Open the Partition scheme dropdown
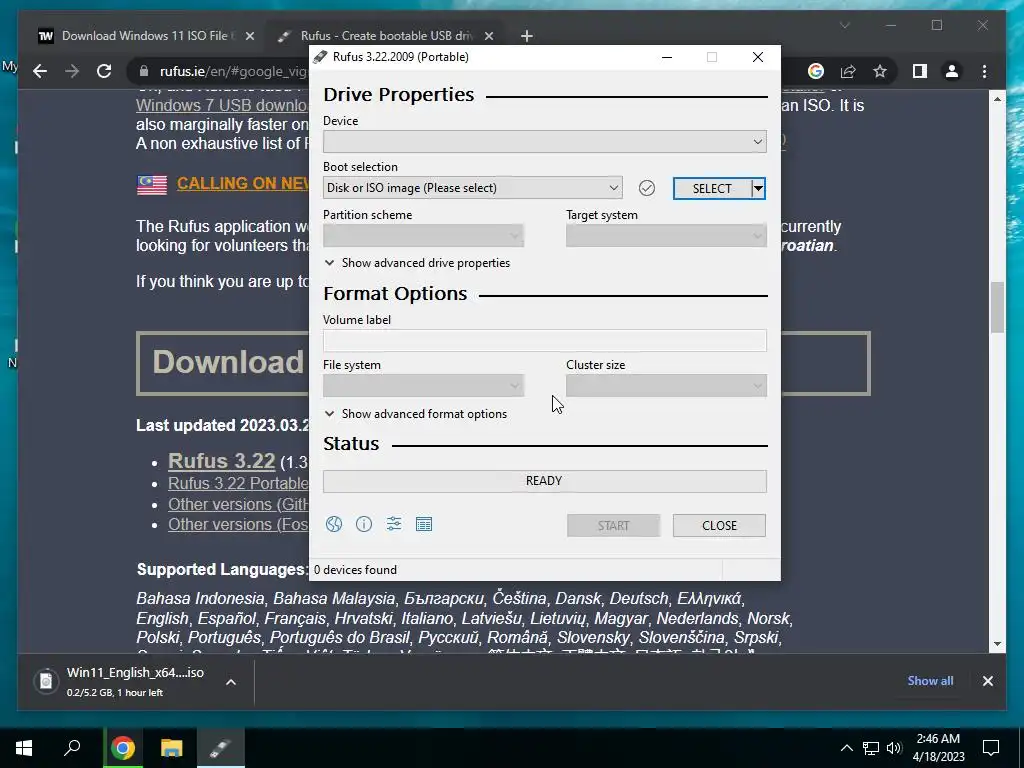The height and width of the screenshot is (768, 1024). click(x=423, y=236)
